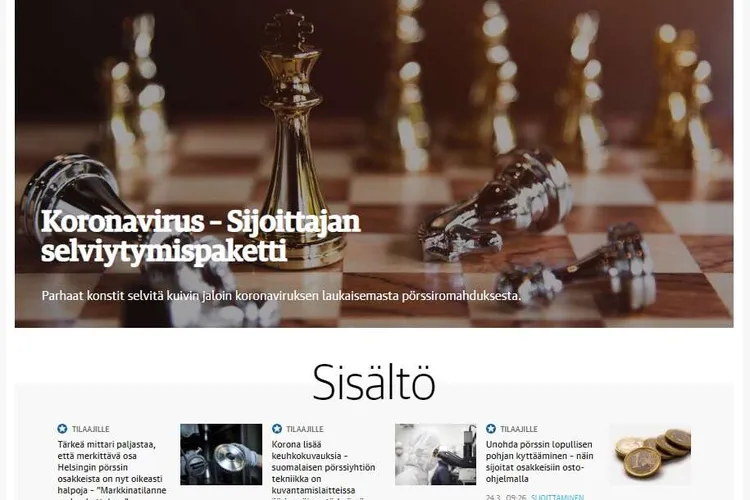The width and height of the screenshot is (750, 500).
Task: Open the lab microscope thumbnail image
Action: point(435,454)
